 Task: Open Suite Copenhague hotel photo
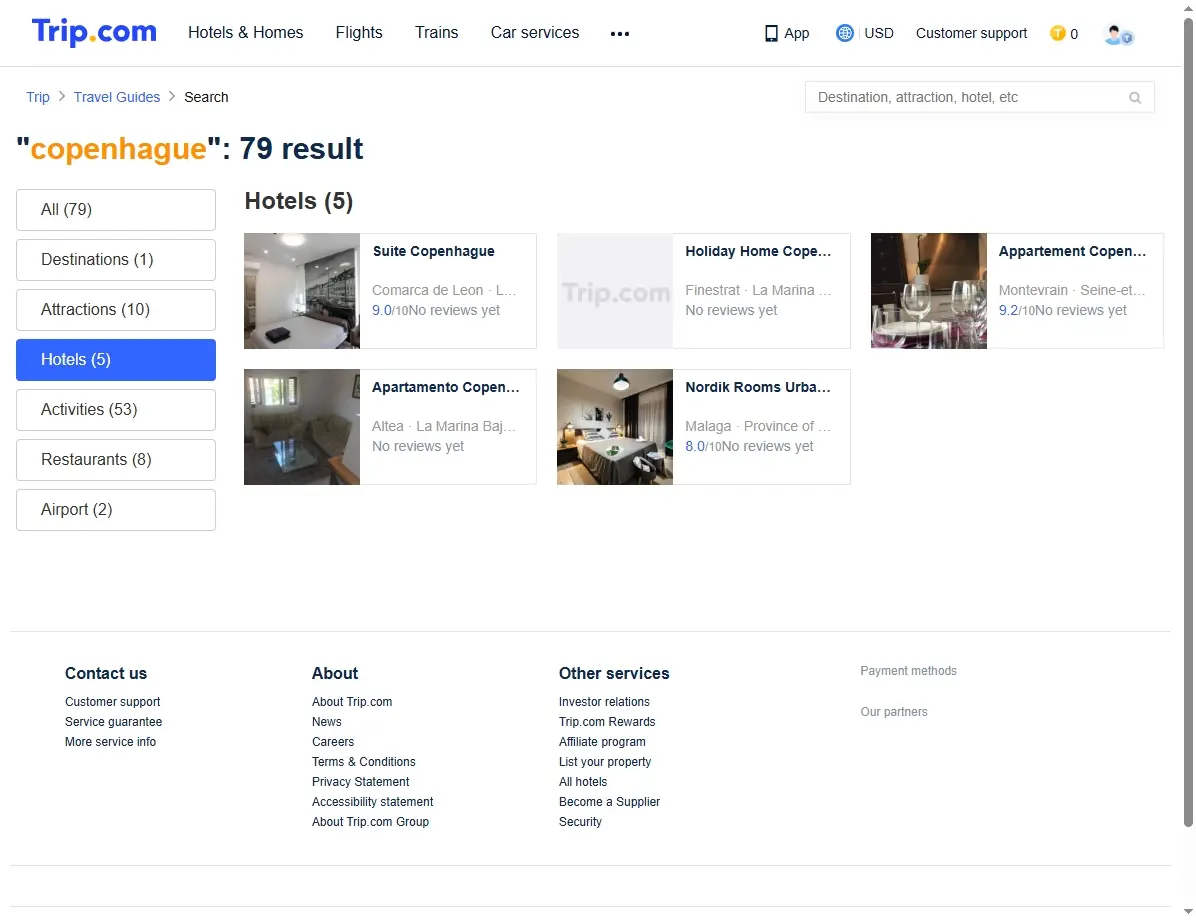tap(302, 291)
